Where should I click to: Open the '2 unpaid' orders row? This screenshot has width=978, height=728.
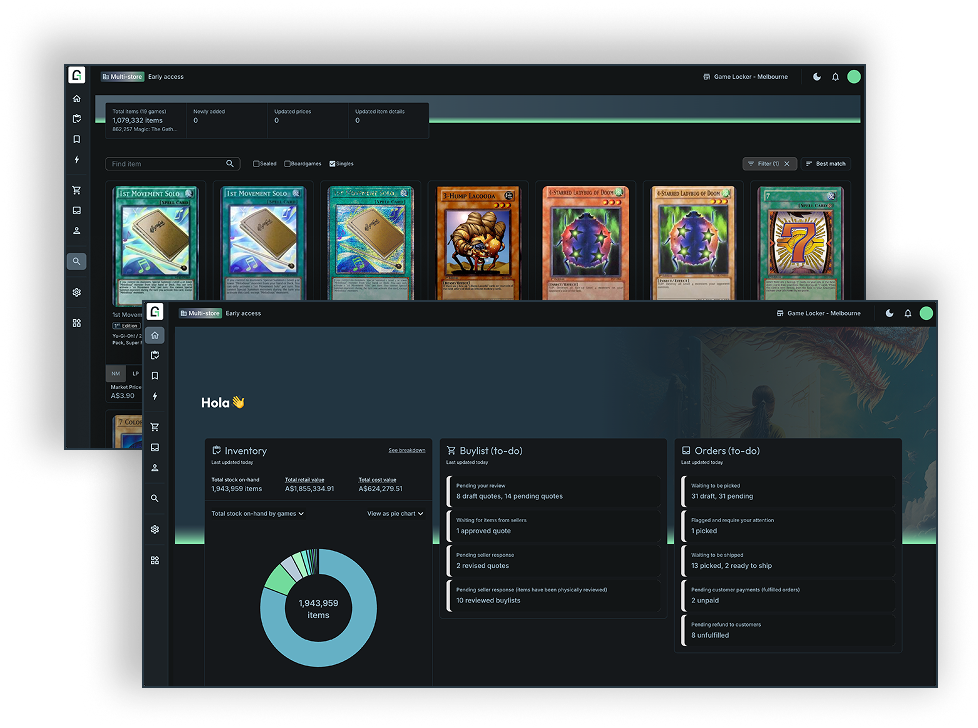click(788, 596)
